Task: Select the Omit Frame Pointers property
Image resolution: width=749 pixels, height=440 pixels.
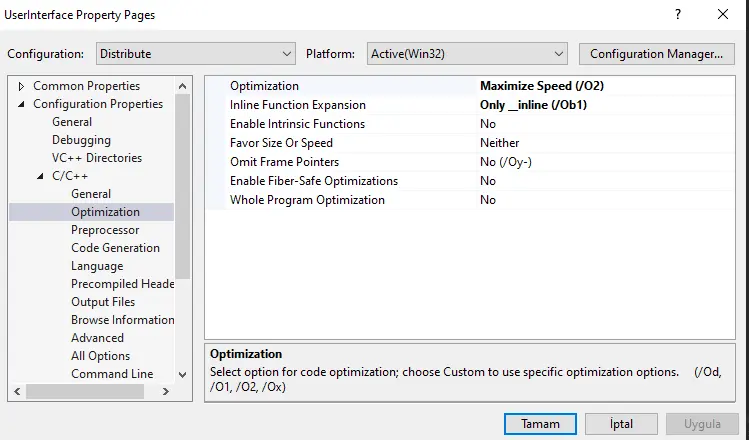Action: coord(284,162)
